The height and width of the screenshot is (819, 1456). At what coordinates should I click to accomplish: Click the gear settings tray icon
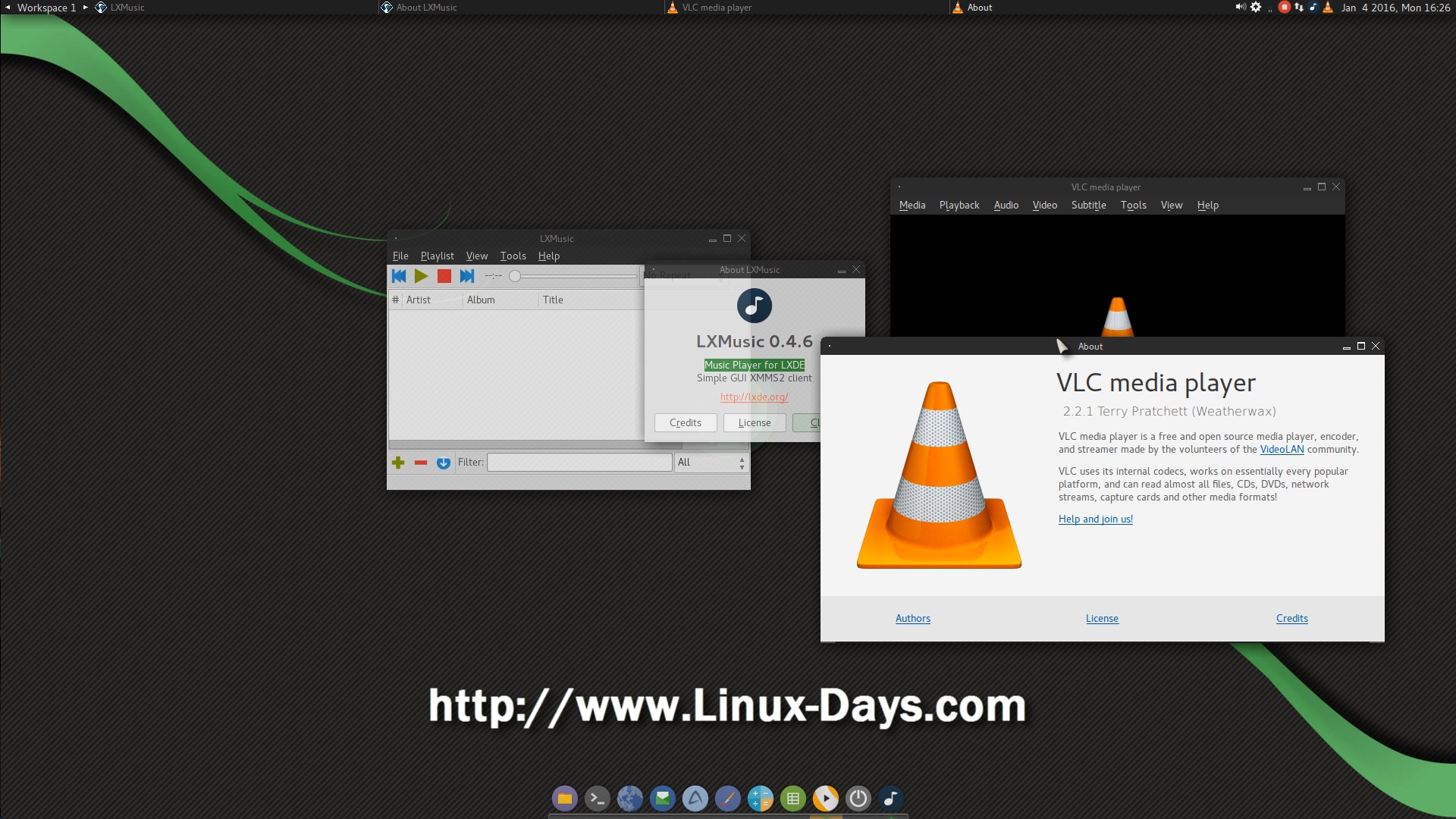(x=1256, y=7)
